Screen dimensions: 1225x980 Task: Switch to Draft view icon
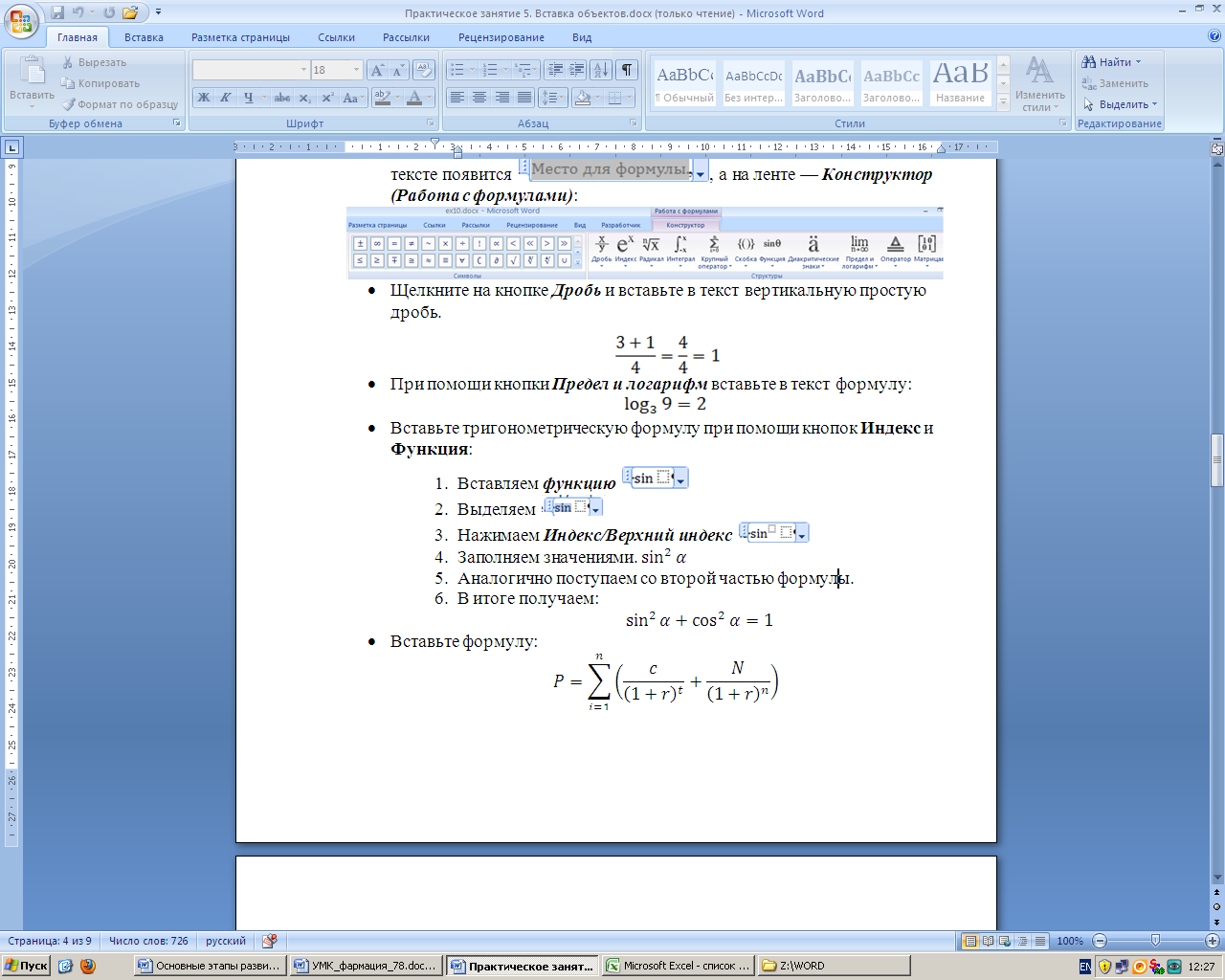pyautogui.click(x=1039, y=941)
